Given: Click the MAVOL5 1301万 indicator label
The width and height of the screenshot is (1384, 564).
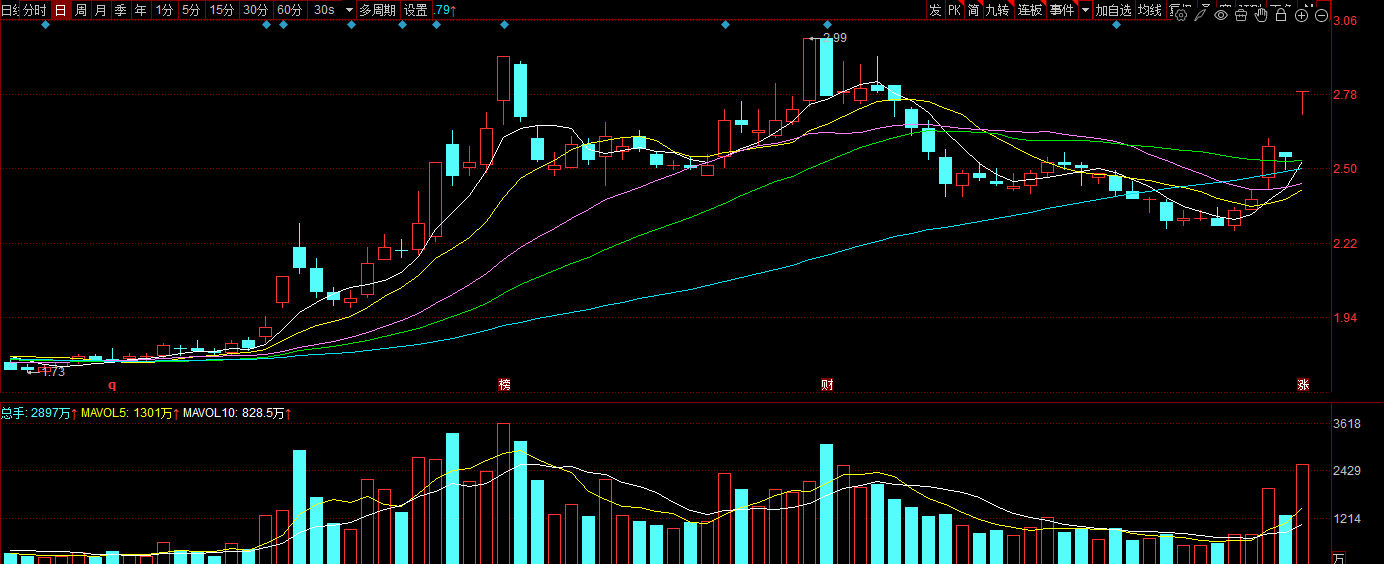Looking at the screenshot, I should coord(127,412).
